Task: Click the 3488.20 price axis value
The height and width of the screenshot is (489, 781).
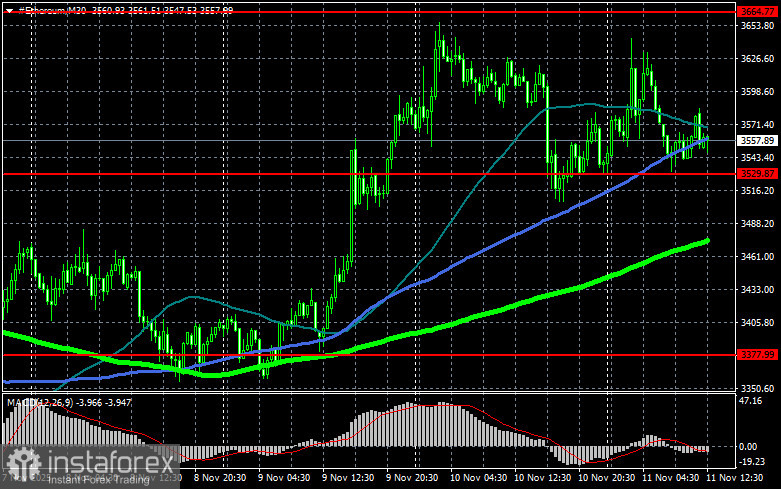Action: click(x=757, y=224)
